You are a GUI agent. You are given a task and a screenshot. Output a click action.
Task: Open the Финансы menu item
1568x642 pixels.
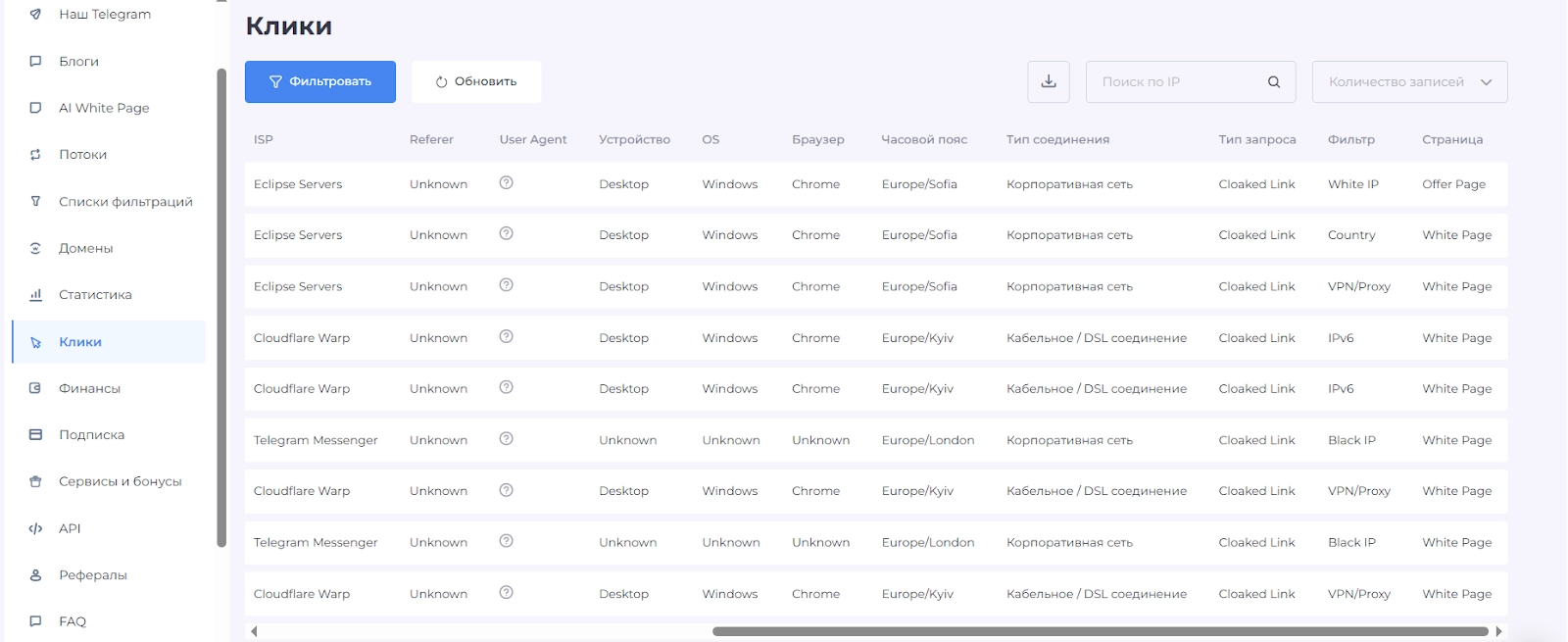point(89,388)
